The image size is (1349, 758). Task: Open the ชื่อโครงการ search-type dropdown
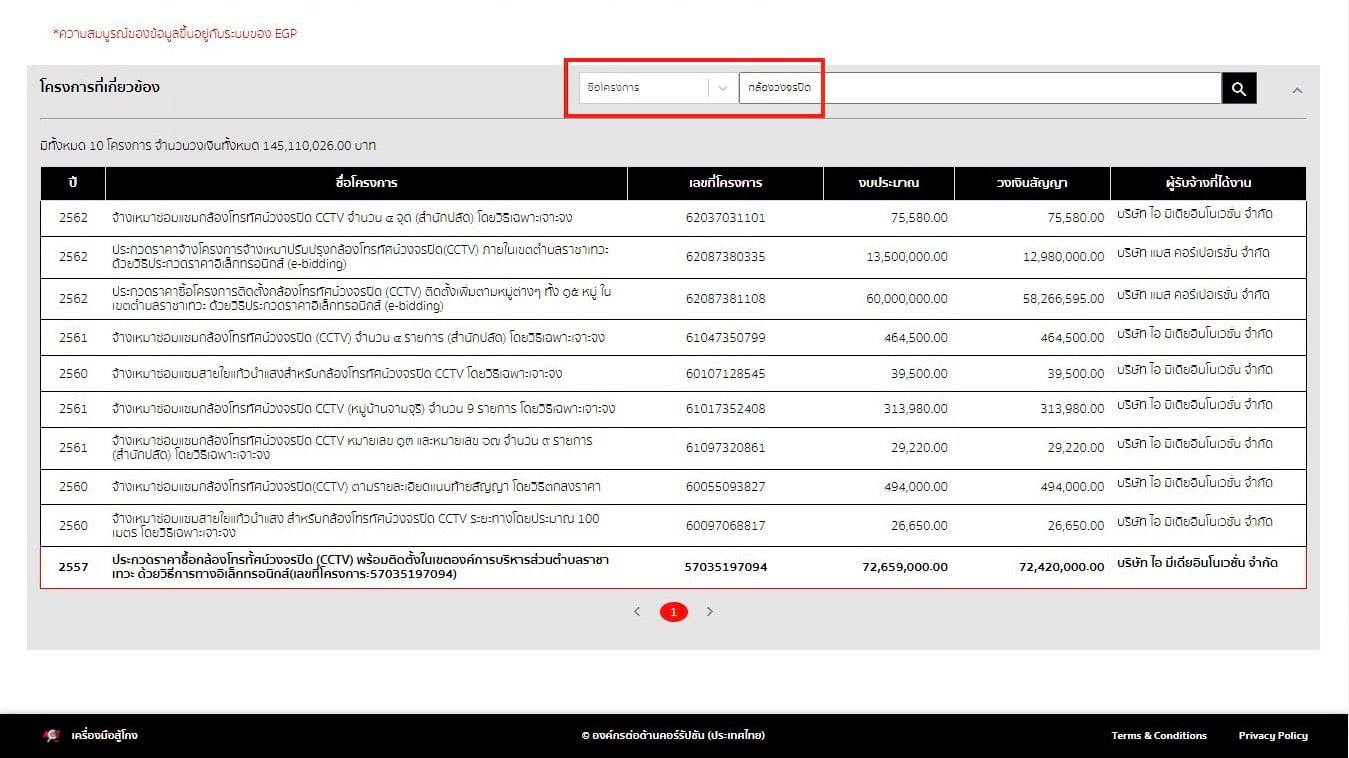(x=657, y=88)
